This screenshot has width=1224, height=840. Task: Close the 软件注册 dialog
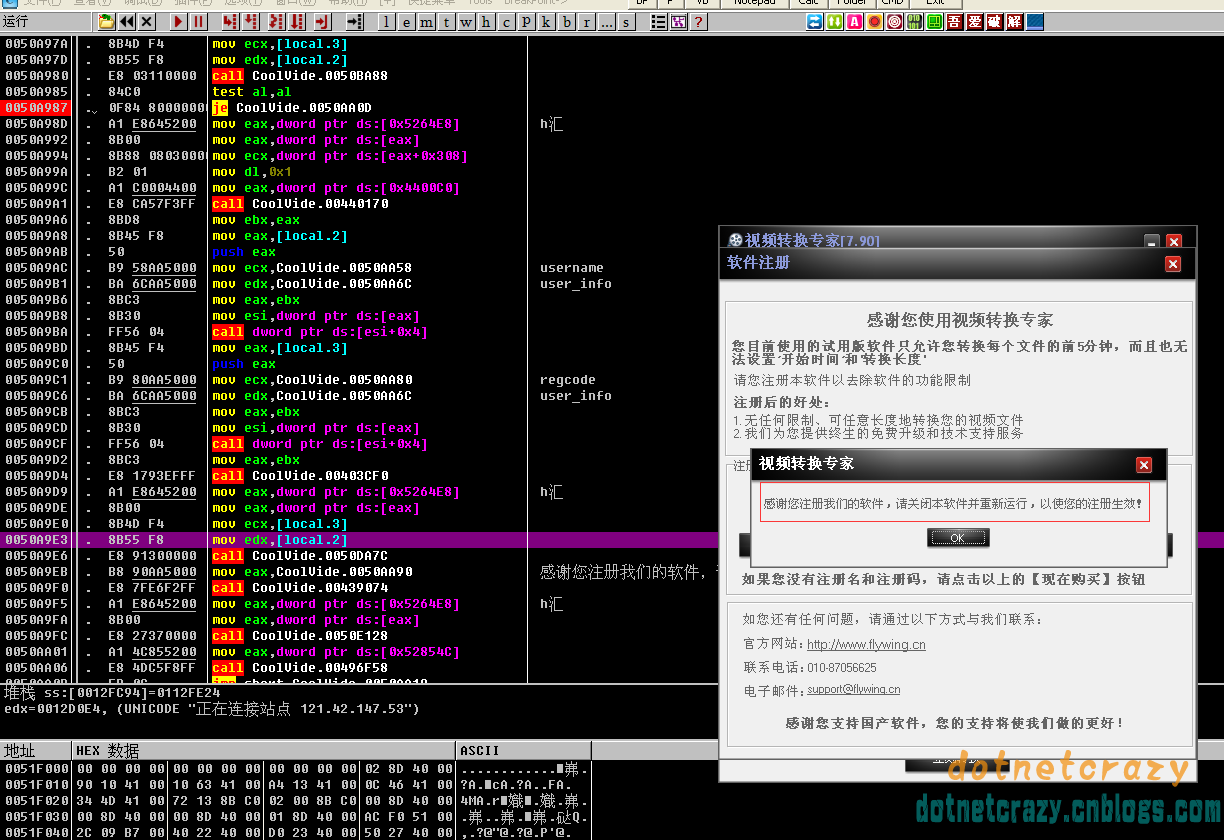click(x=1173, y=264)
